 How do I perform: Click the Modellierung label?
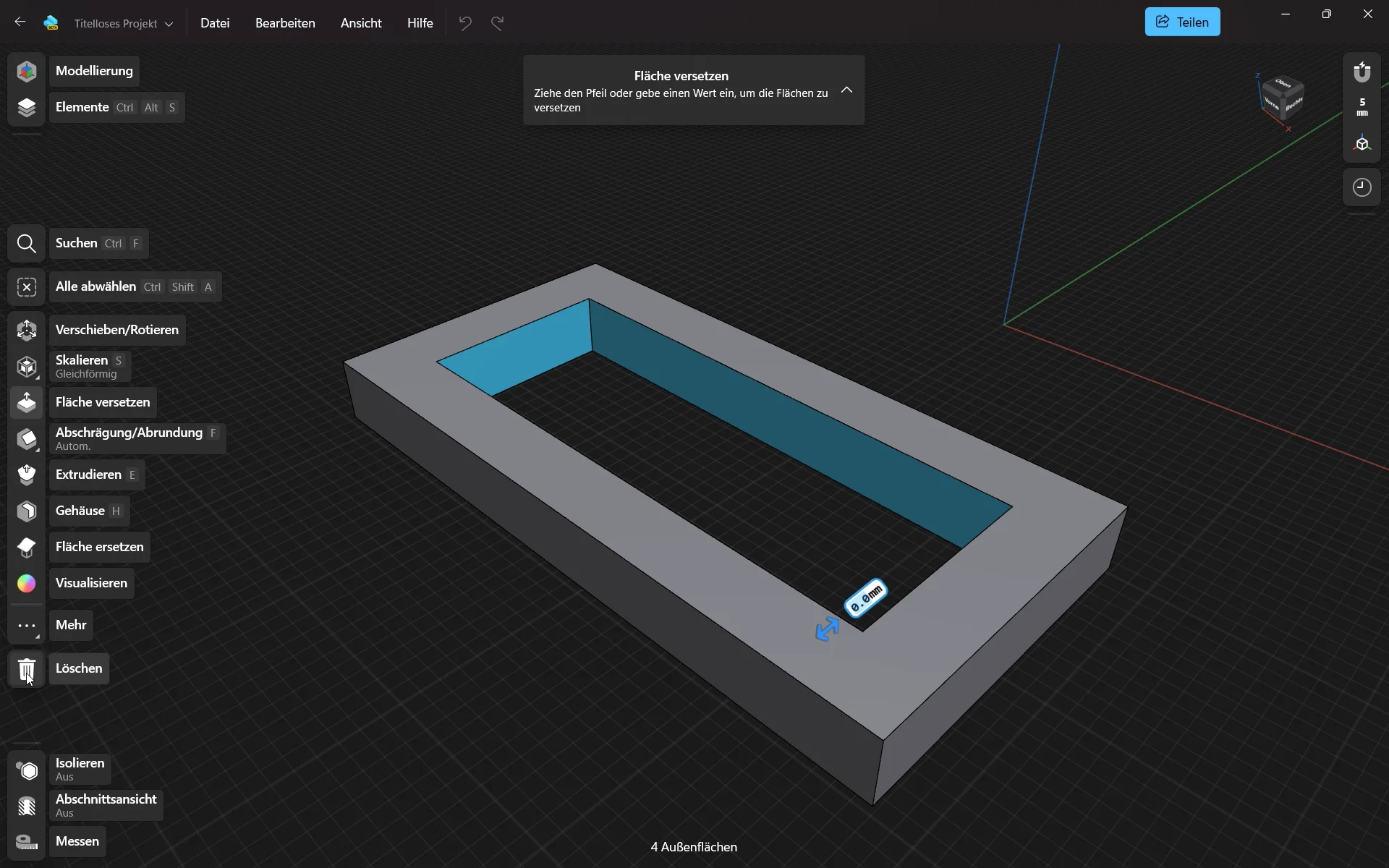(x=94, y=71)
